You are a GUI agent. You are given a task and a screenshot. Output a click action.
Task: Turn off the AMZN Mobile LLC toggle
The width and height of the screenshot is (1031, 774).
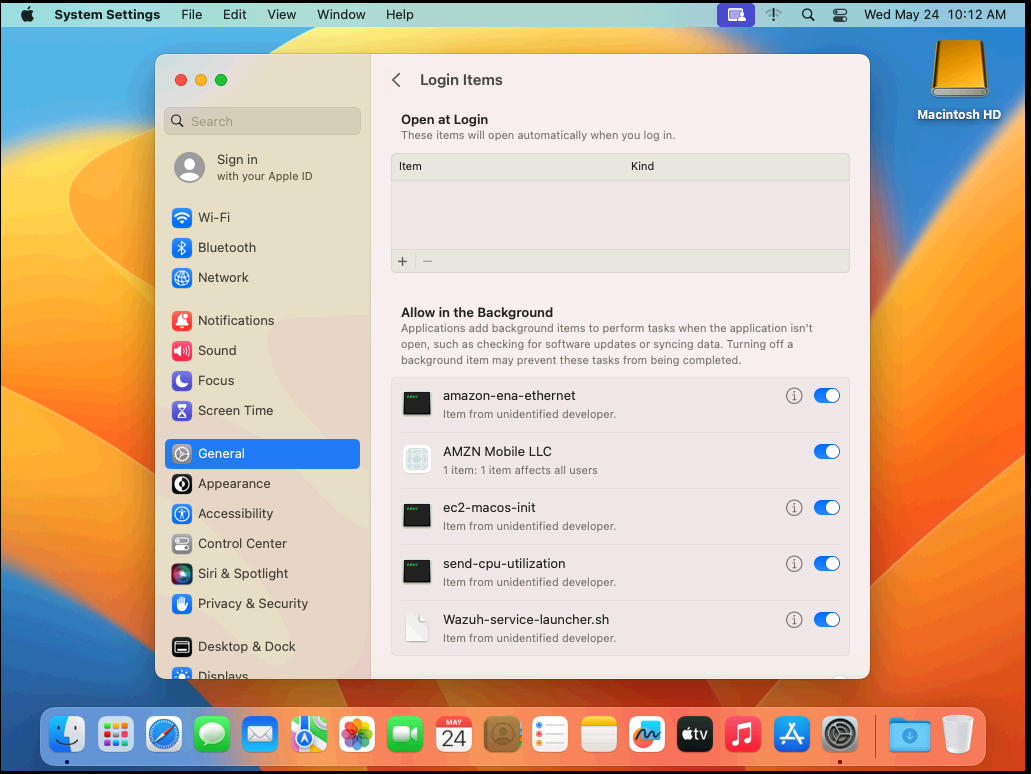pyautogui.click(x=827, y=451)
